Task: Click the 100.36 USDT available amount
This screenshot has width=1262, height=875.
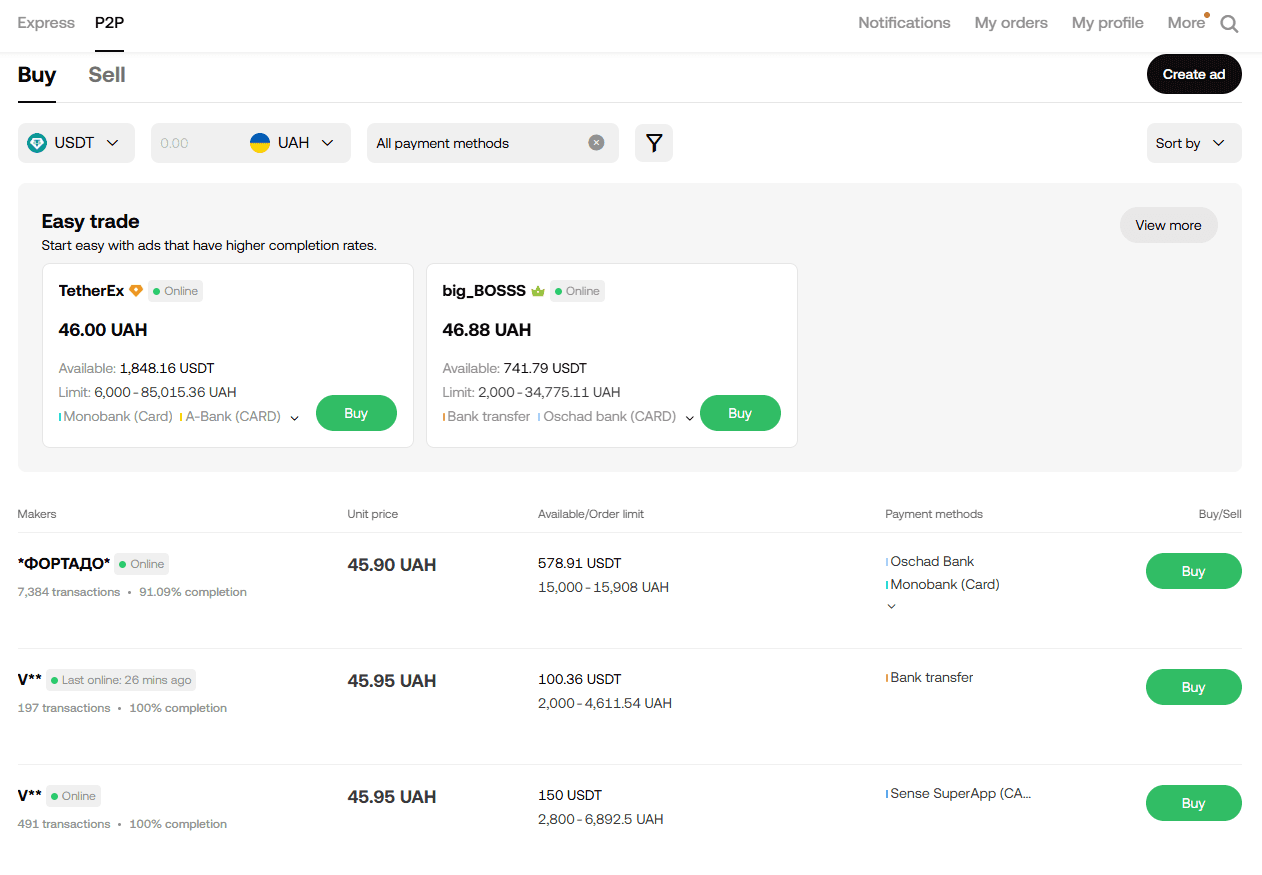Action: [579, 679]
